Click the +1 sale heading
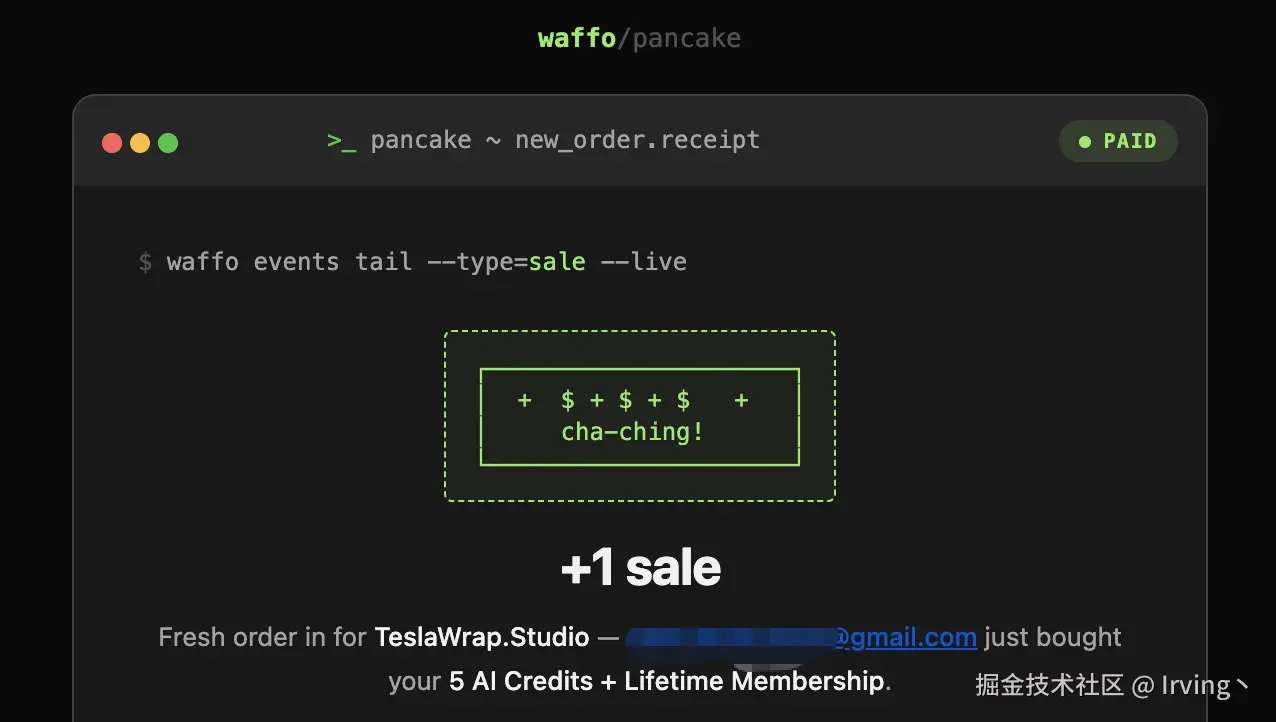1276x722 pixels. (x=640, y=568)
